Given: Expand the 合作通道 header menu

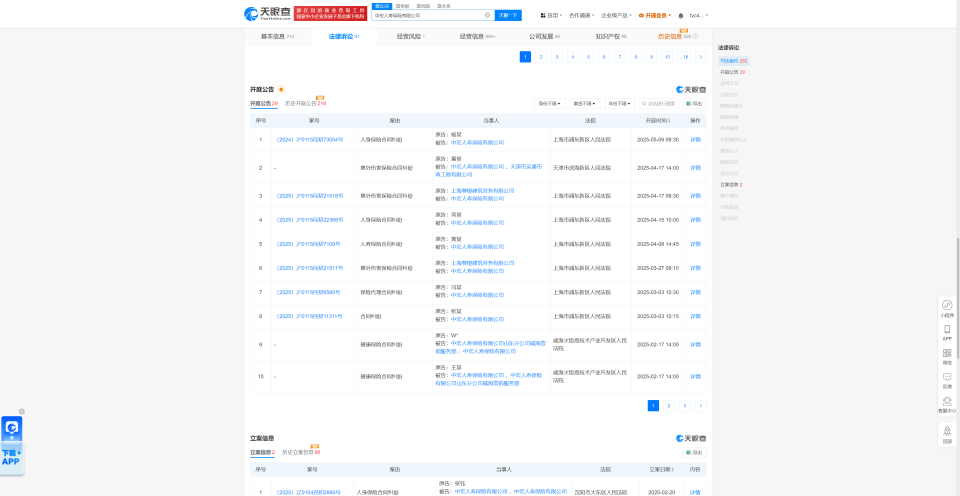Looking at the screenshot, I should tap(581, 15).
